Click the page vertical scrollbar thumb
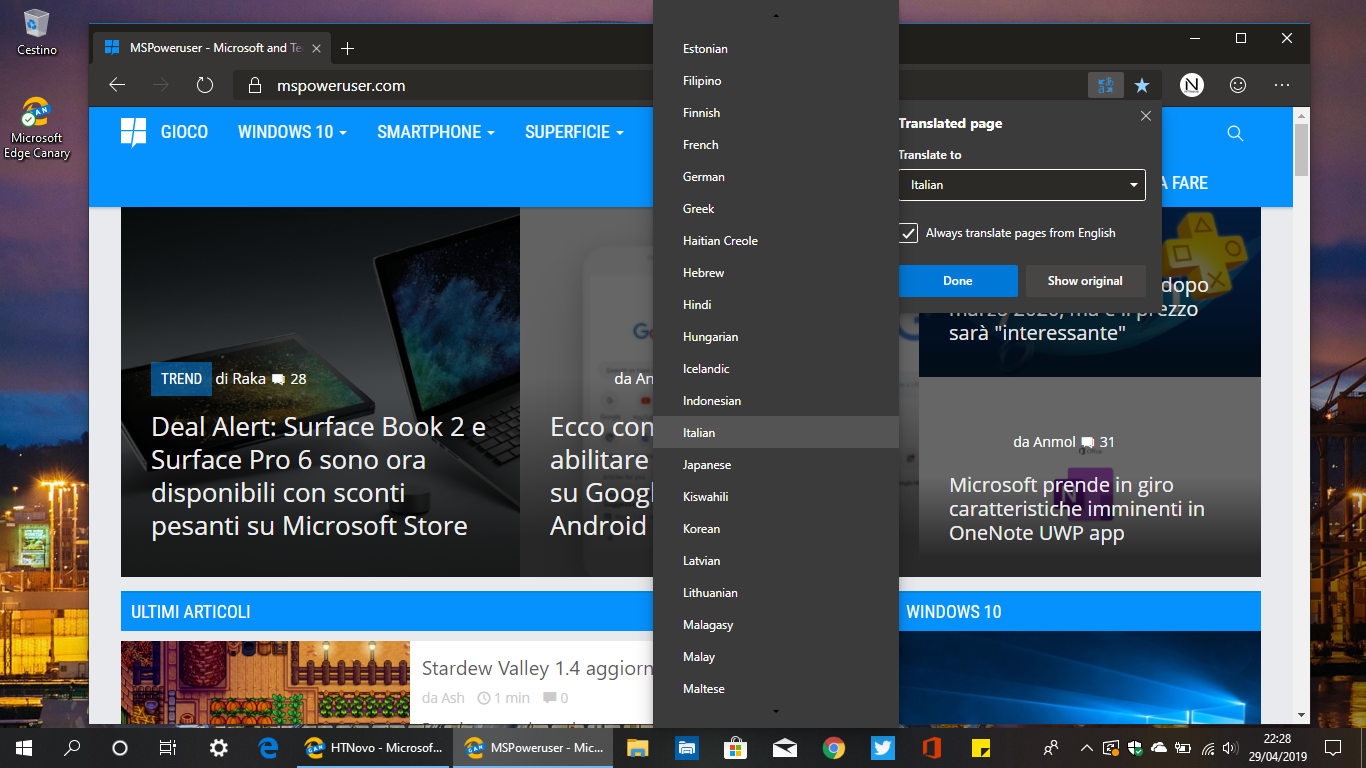Screen dimensions: 1366x768 [x=1301, y=150]
